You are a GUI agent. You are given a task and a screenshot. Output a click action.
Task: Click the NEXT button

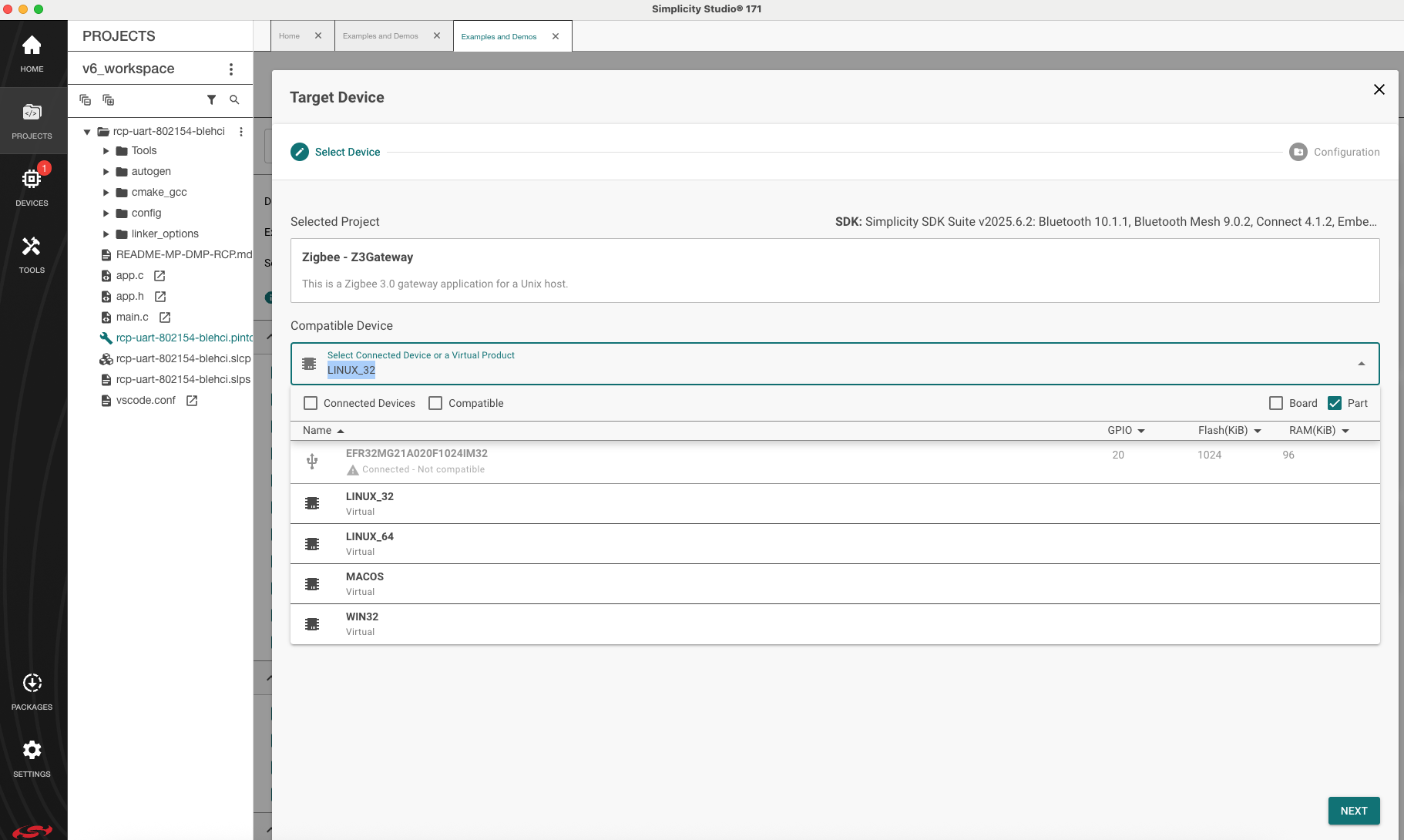pyautogui.click(x=1353, y=811)
